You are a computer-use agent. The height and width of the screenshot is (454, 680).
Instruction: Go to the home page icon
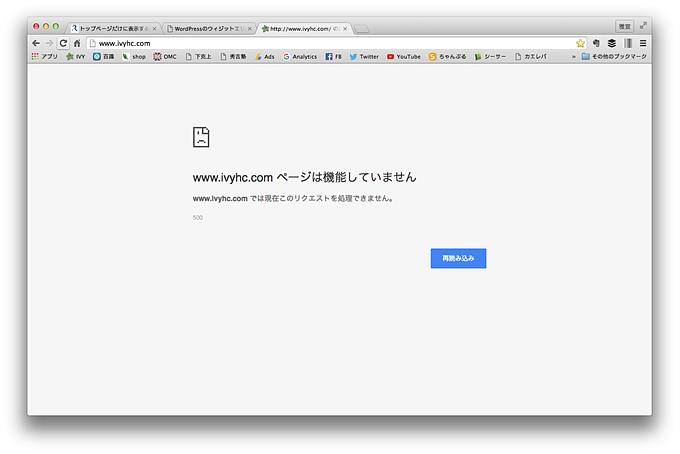[x=77, y=43]
